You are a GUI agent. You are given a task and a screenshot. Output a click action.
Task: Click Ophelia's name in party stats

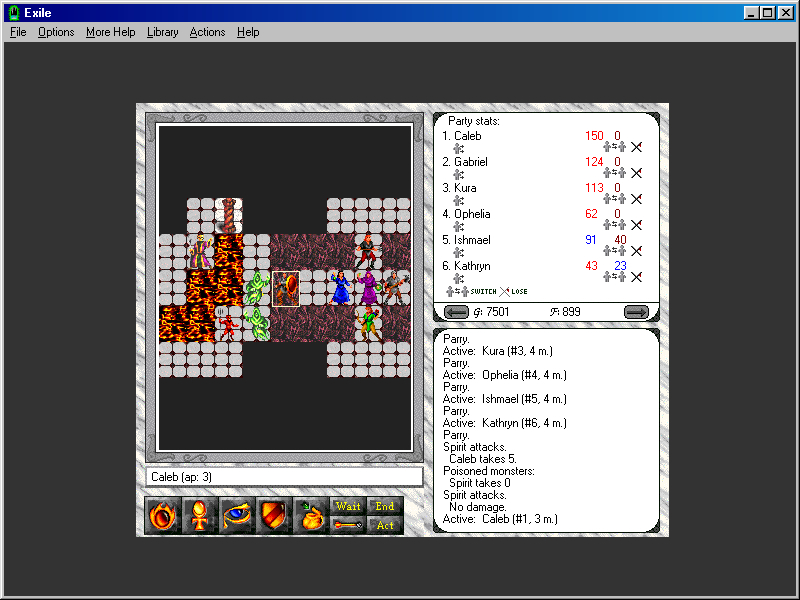tap(472, 214)
